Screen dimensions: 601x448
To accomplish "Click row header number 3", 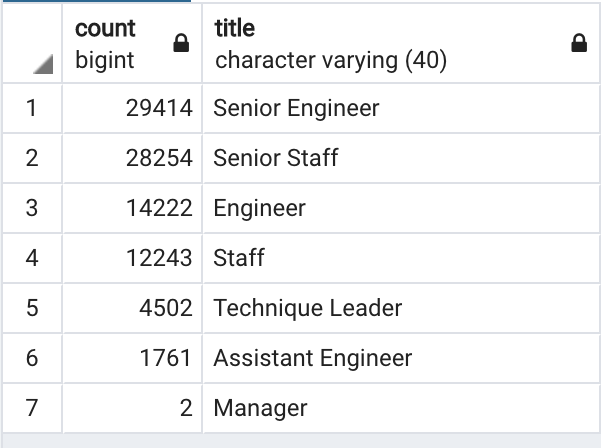I will point(31,208).
